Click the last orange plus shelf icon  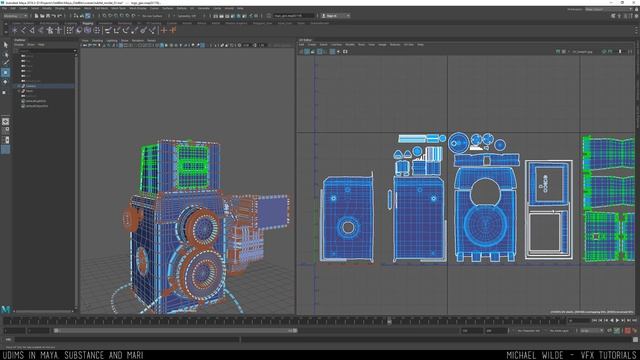[x=173, y=30]
